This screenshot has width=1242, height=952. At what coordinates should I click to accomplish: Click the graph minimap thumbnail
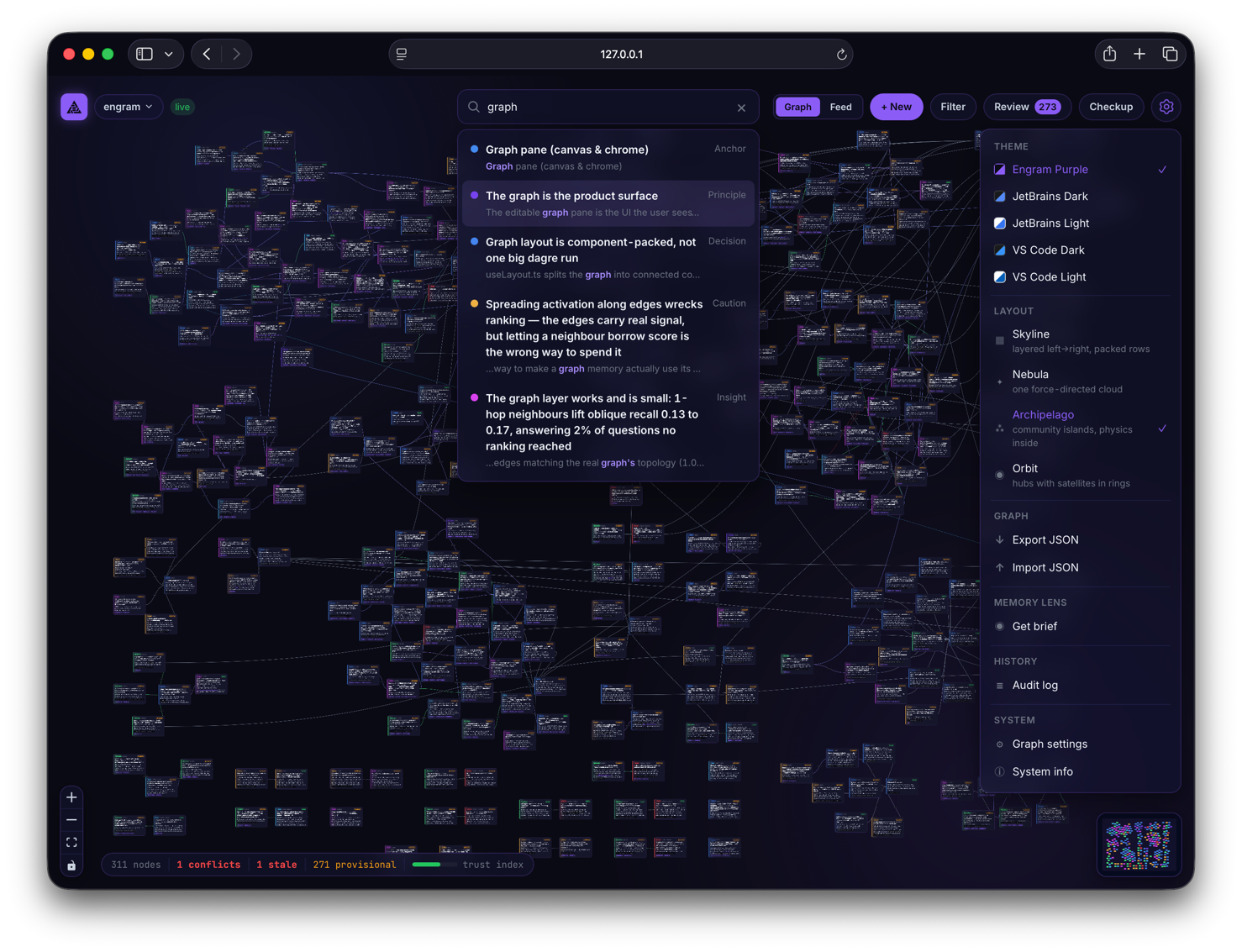[x=1139, y=844]
